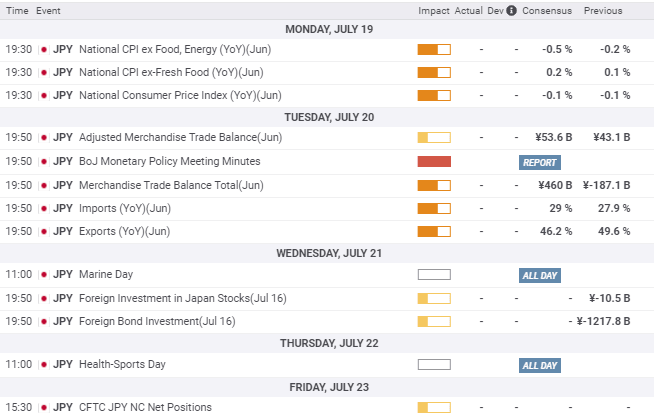Click impact bar for Exports (YoY)(Jun)
654x417 pixels.
[x=433, y=231]
